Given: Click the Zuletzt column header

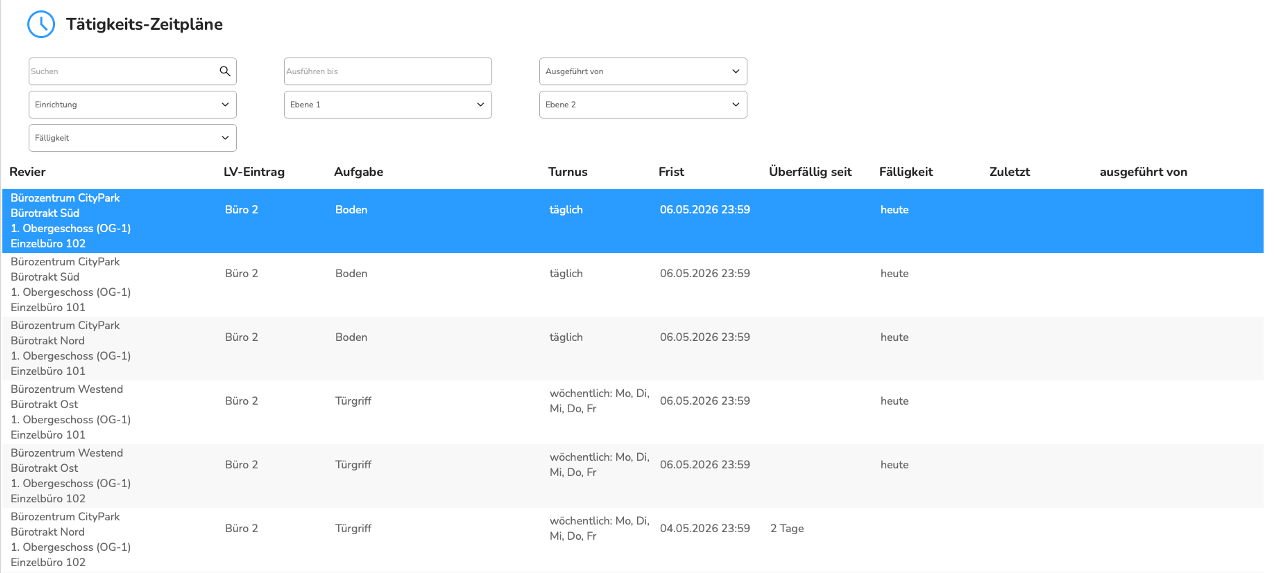Looking at the screenshot, I should coord(1009,172).
